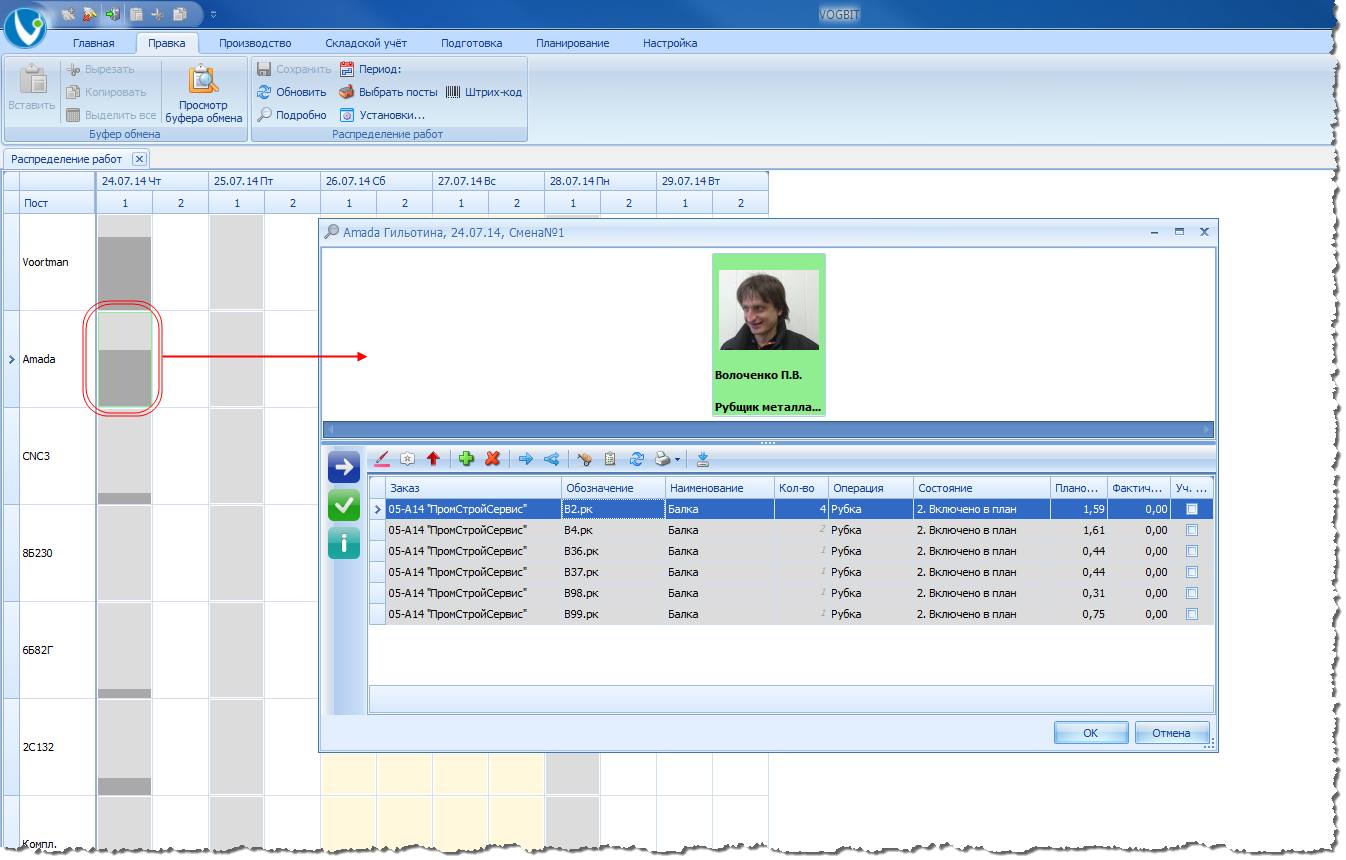Click the star note icon in dialog toolbar

[x=407, y=459]
